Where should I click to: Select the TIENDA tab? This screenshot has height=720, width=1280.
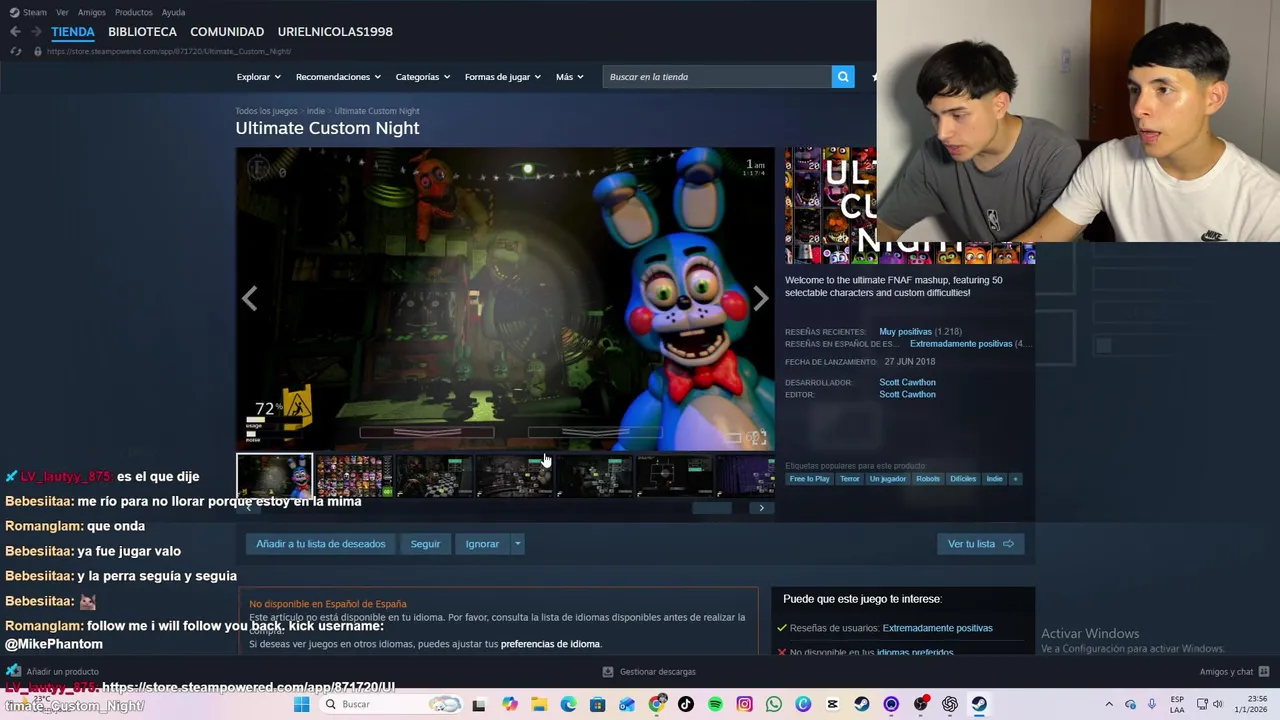click(x=73, y=32)
